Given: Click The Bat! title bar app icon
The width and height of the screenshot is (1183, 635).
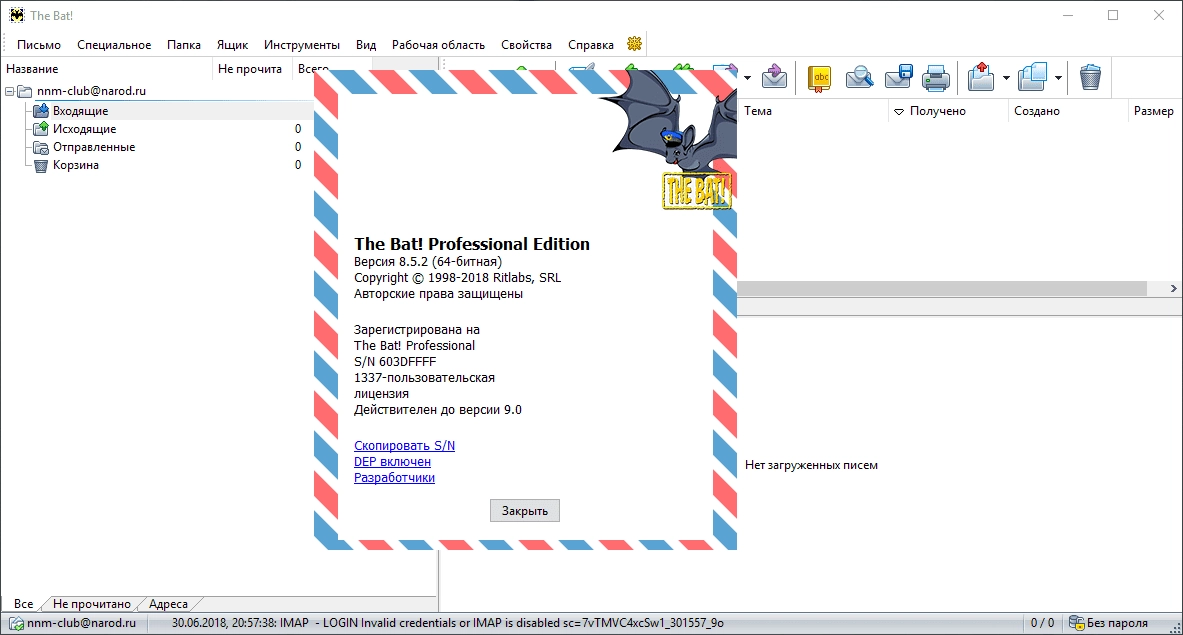Looking at the screenshot, I should click(17, 15).
